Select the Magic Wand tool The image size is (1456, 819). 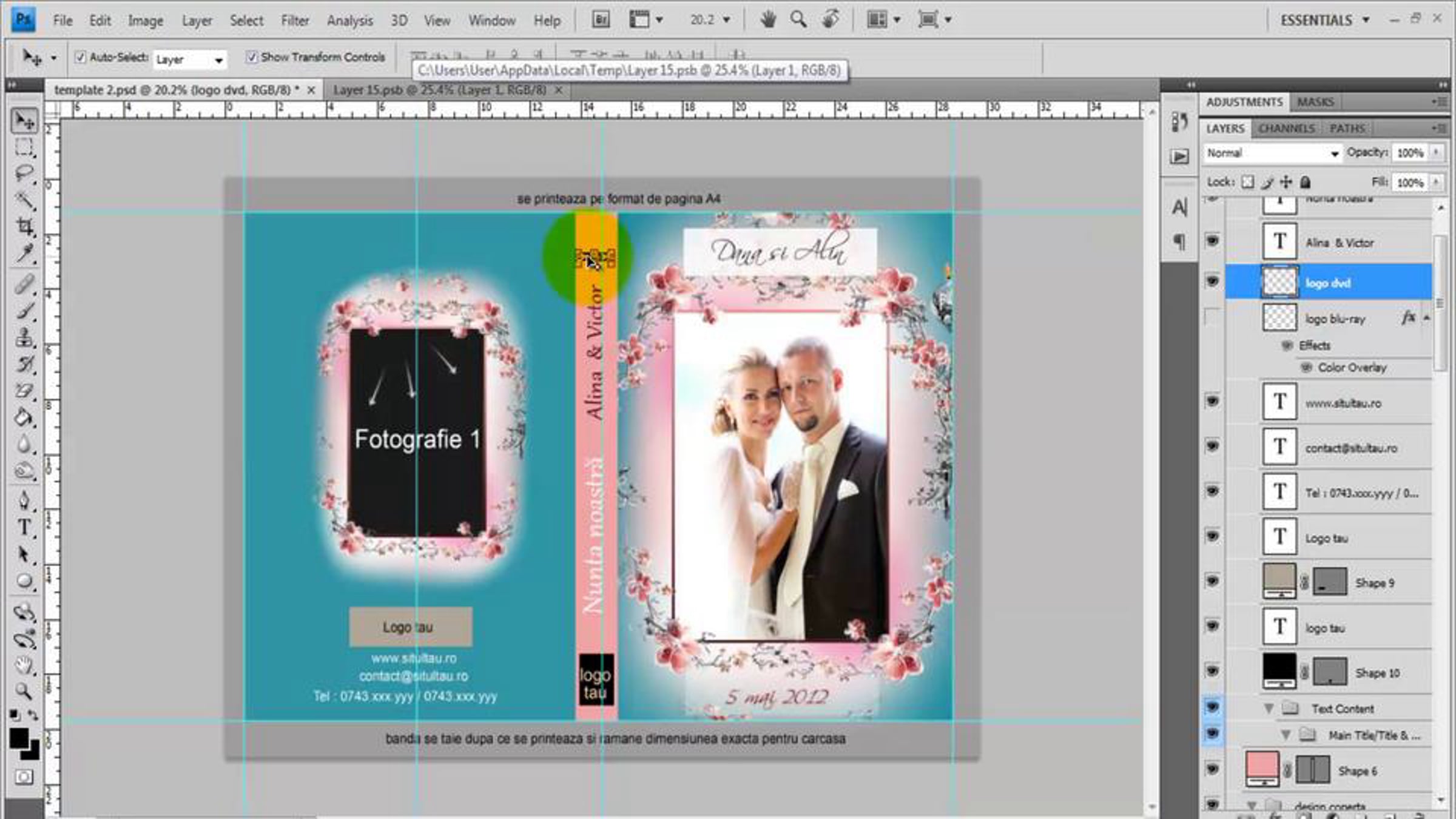click(x=24, y=200)
